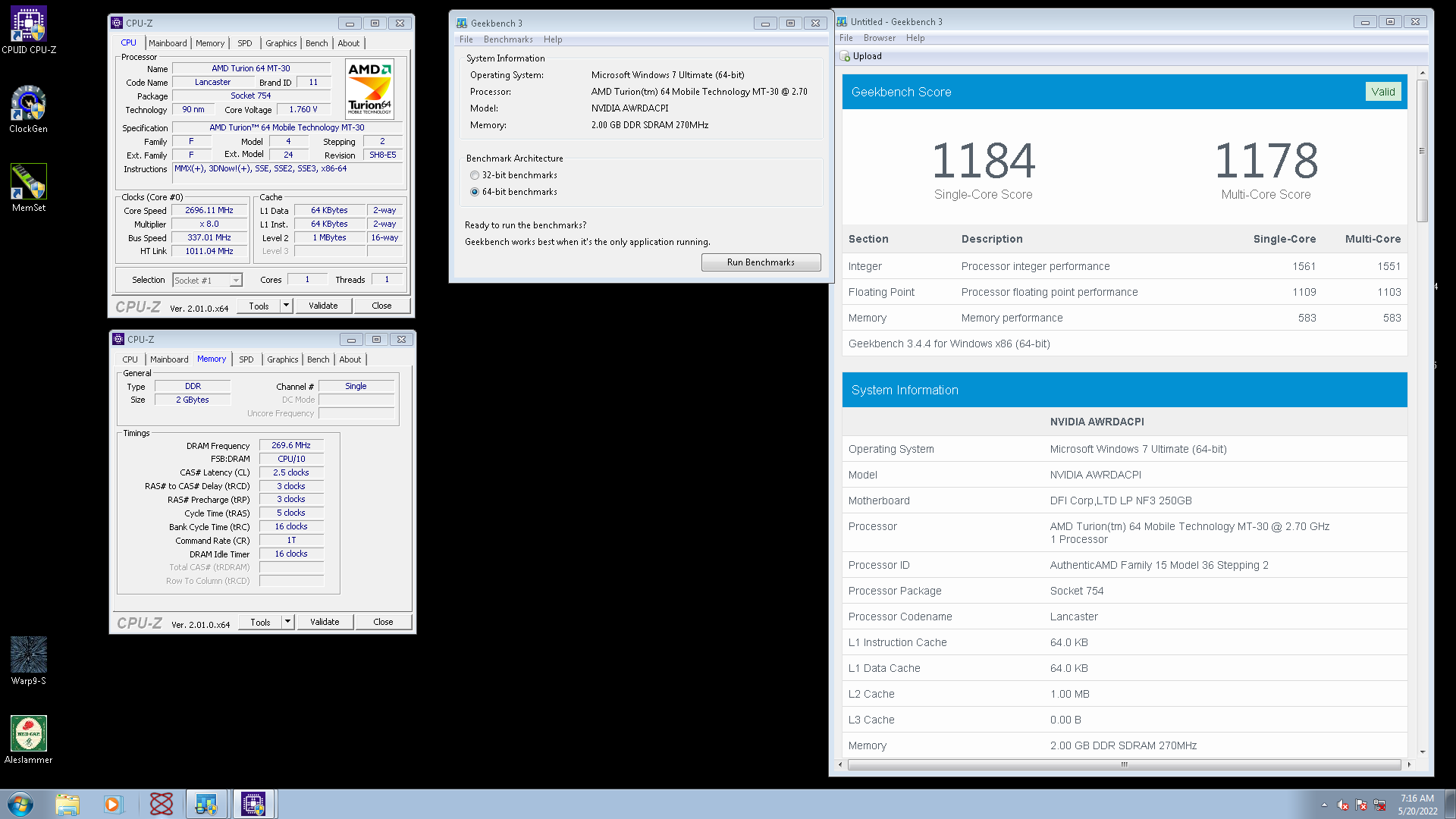Expand Tools dropdown arrow in lower CPU-Z

287,622
